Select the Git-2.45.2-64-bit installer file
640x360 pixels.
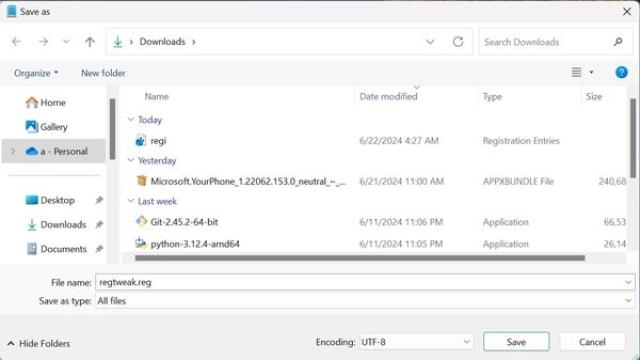184,222
